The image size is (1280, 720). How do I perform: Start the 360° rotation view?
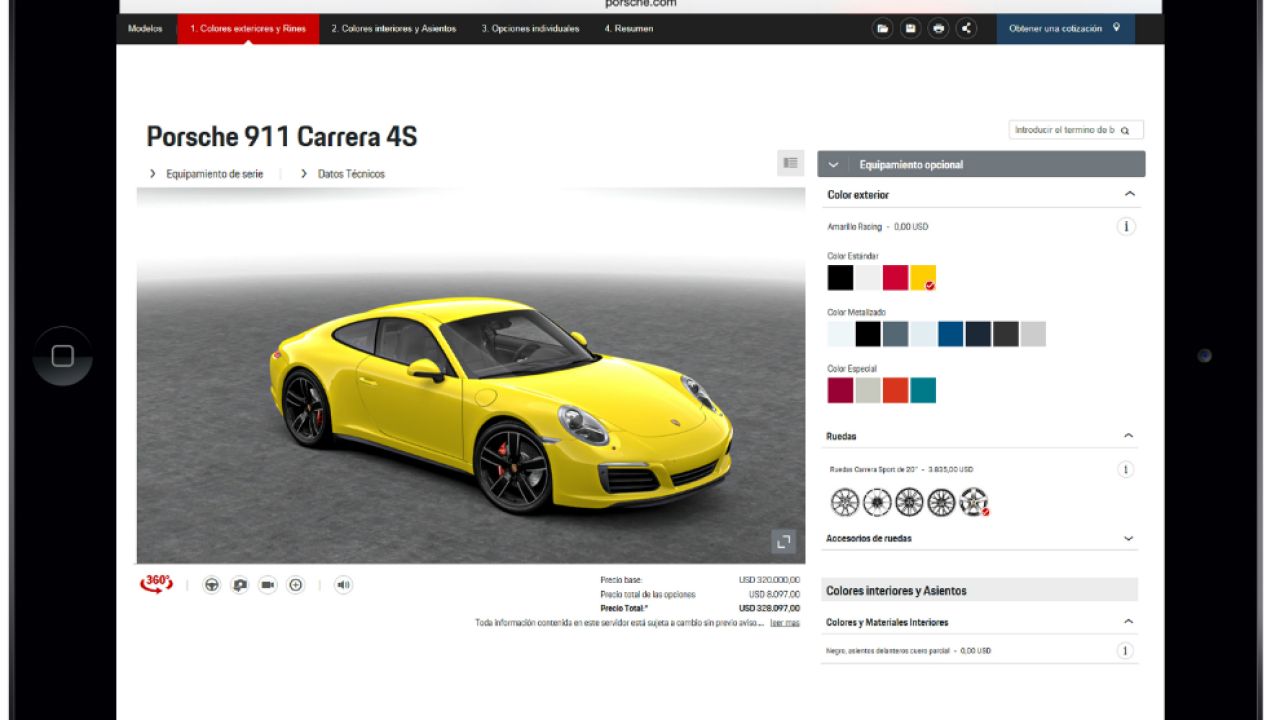tap(157, 584)
